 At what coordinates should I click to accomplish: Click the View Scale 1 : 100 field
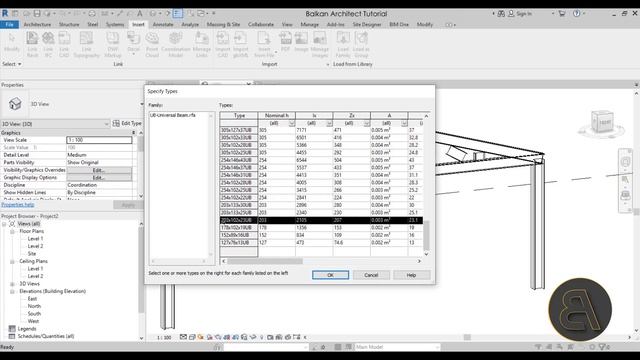[x=99, y=140]
